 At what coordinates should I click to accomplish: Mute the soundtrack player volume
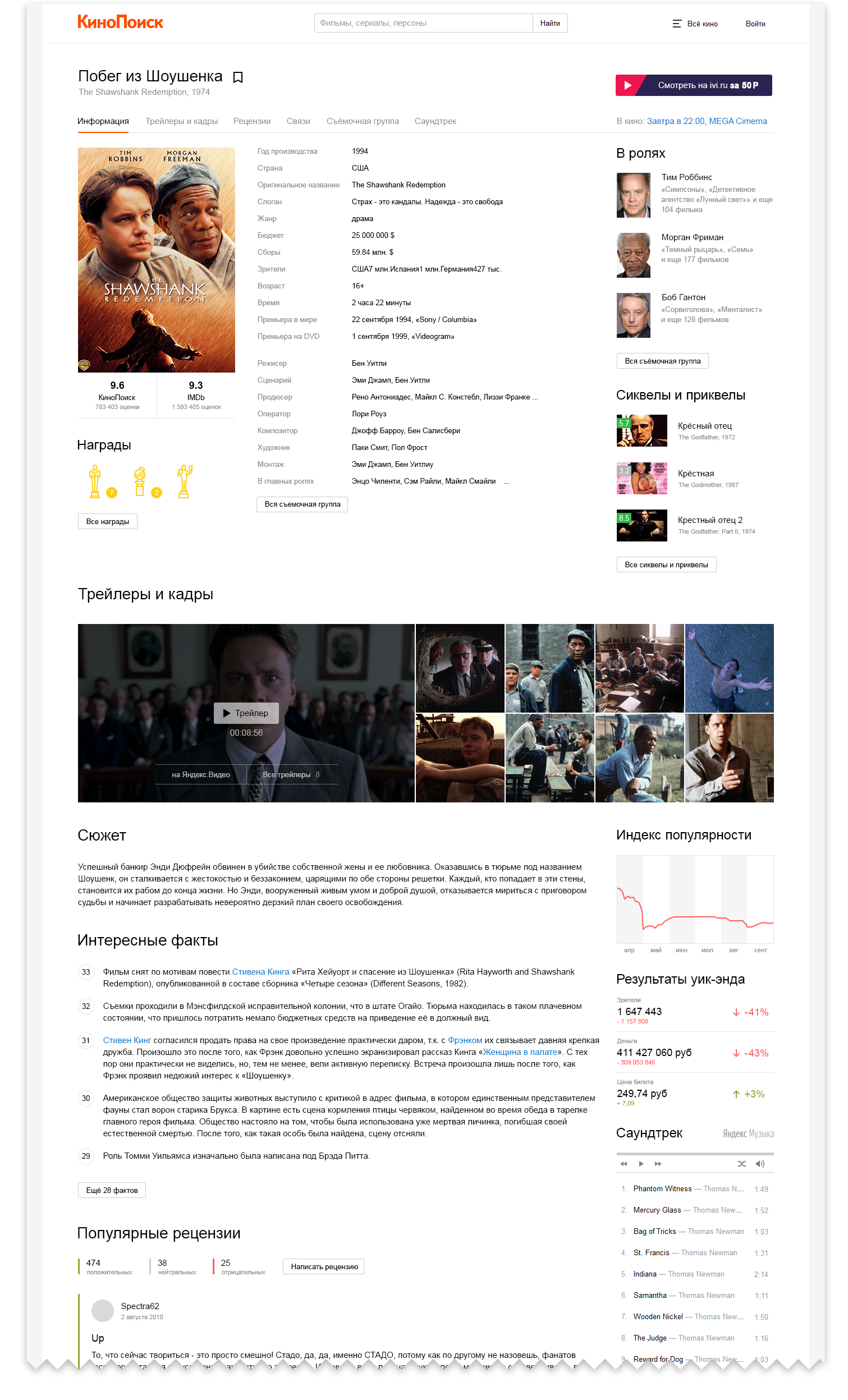click(x=760, y=1164)
